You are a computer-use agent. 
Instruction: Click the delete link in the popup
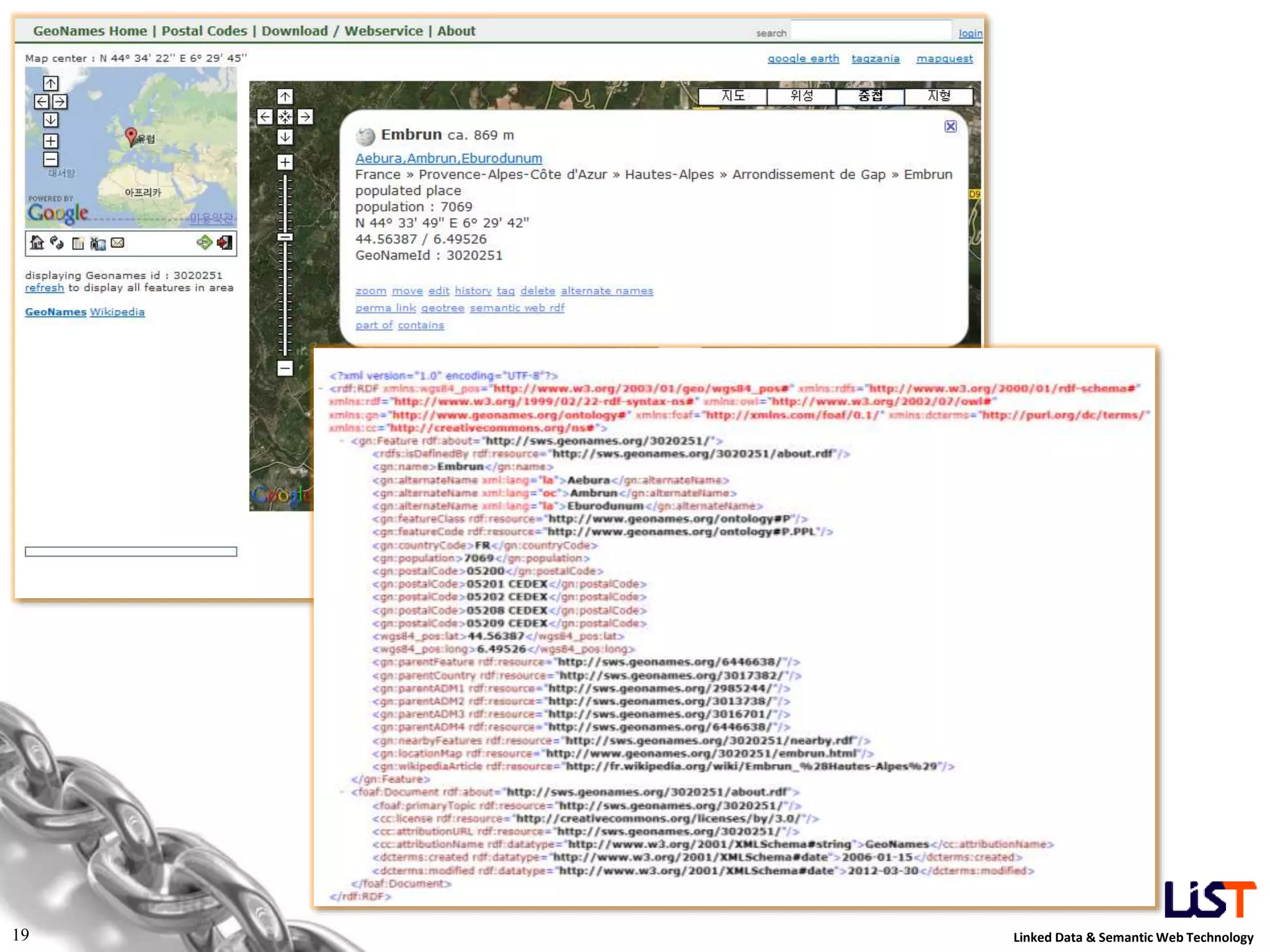coord(538,291)
